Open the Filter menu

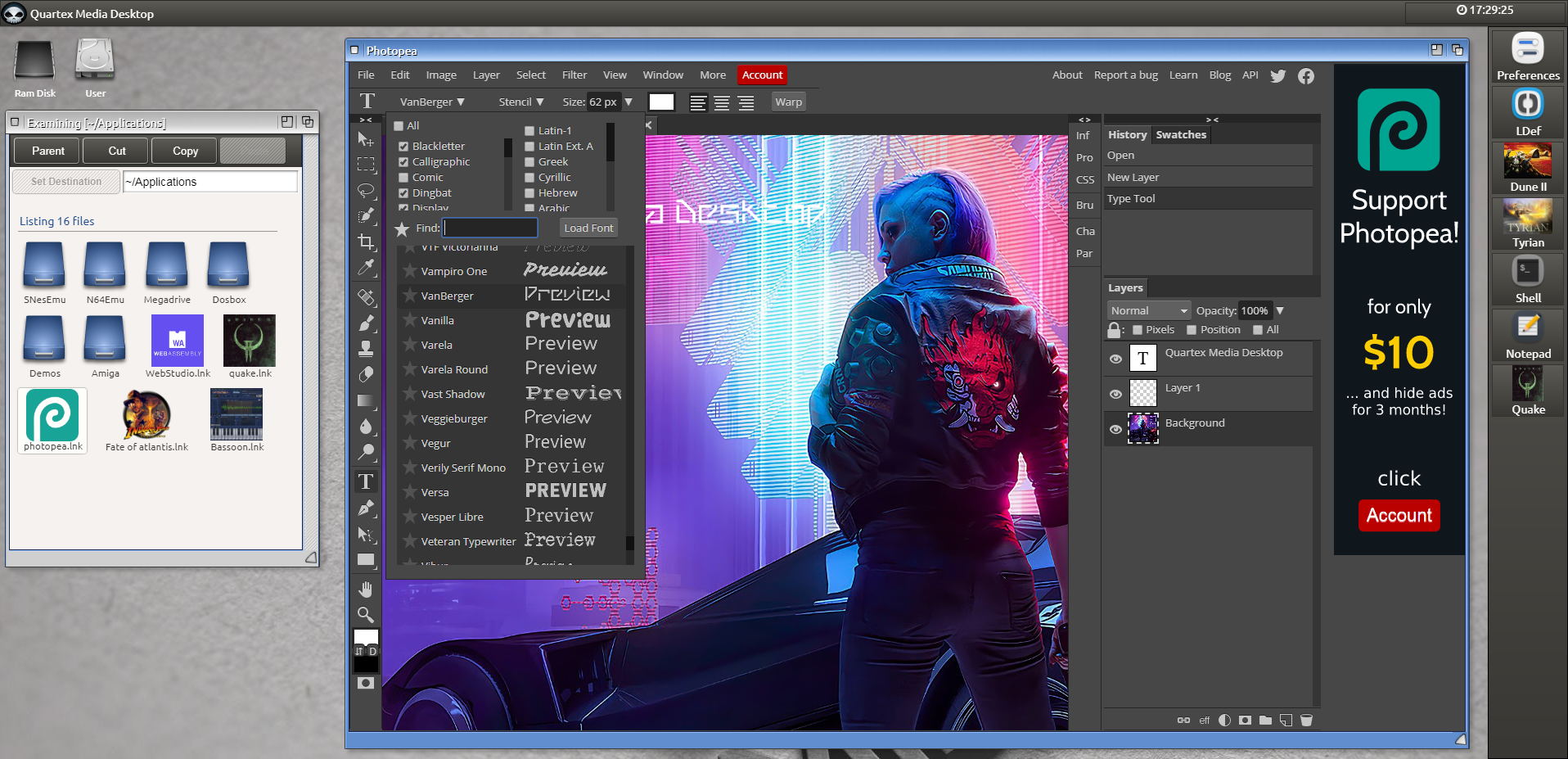[574, 75]
